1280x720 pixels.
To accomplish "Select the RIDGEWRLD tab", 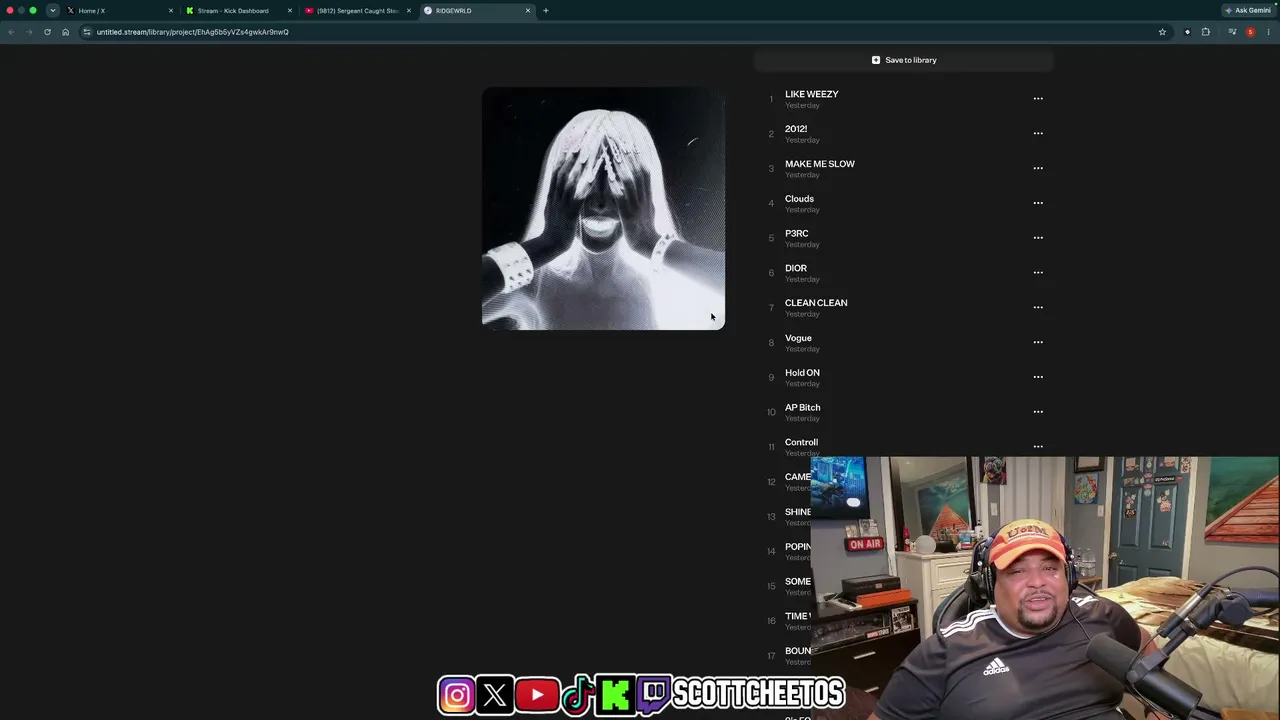I will tap(476, 11).
